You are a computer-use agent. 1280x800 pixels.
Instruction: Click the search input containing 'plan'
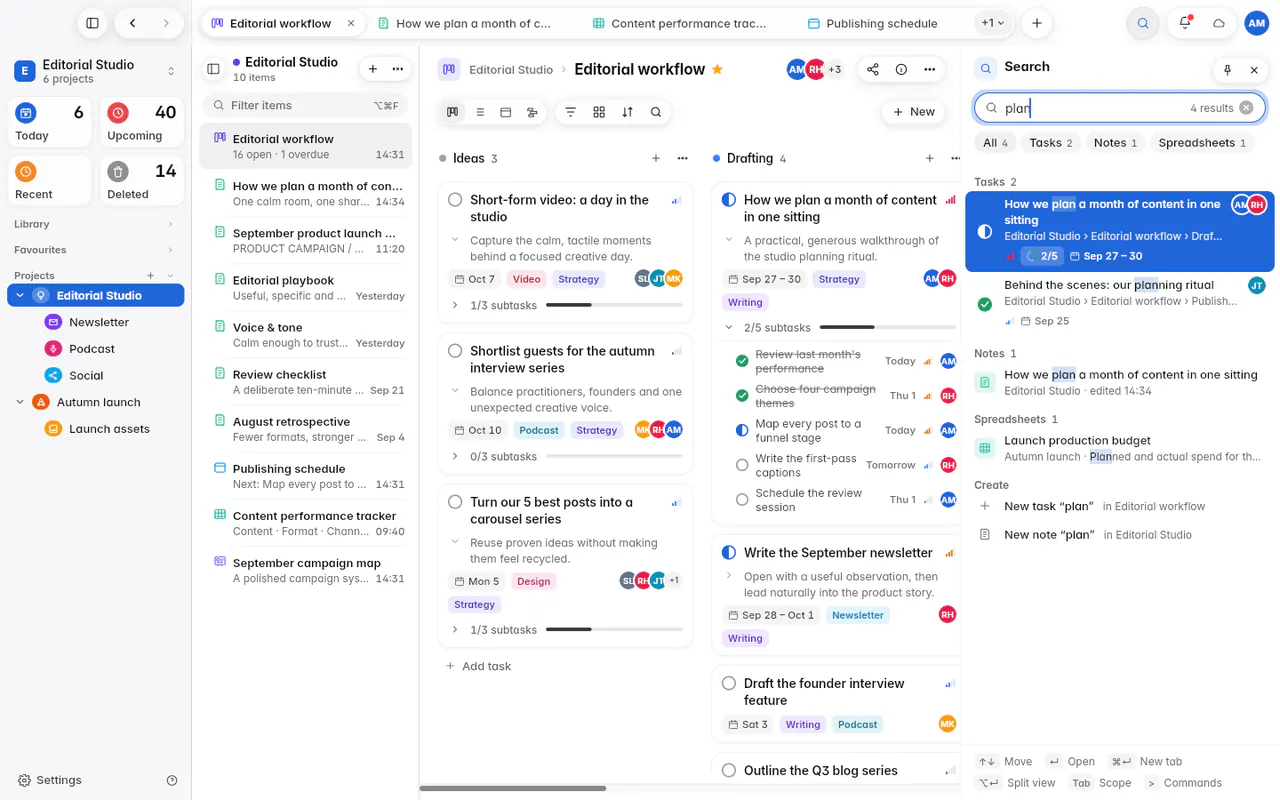1120,108
